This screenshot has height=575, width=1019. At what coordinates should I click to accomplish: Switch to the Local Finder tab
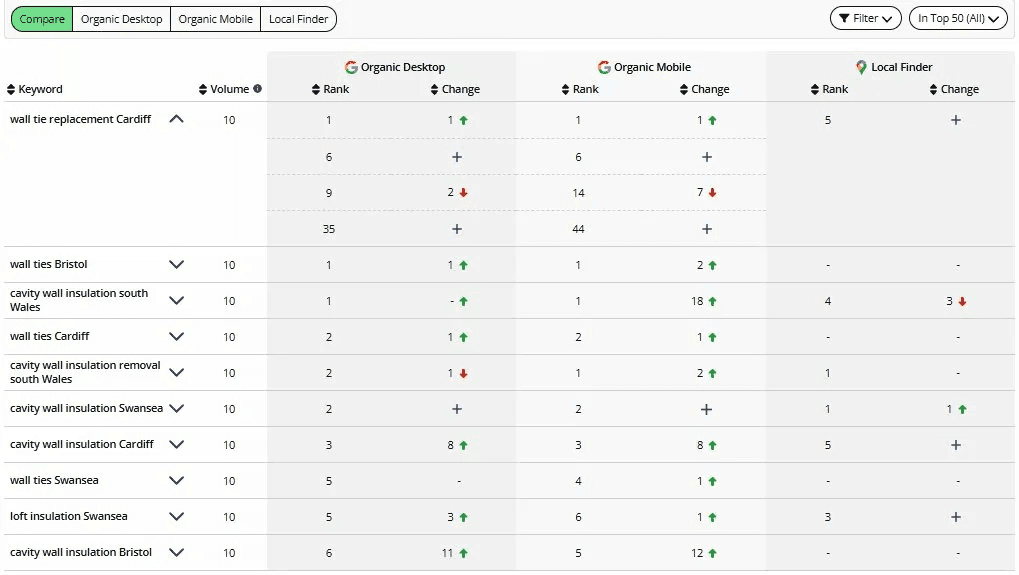coord(298,19)
